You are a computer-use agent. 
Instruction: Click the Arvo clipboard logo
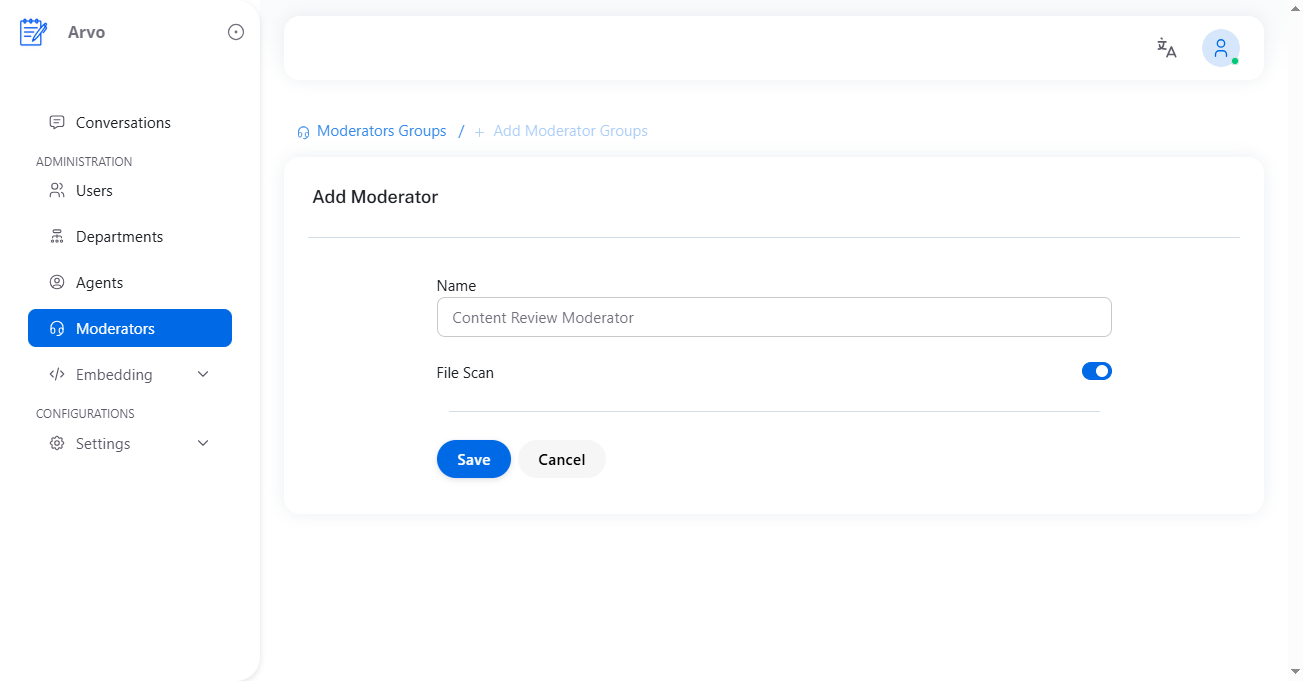click(x=32, y=31)
